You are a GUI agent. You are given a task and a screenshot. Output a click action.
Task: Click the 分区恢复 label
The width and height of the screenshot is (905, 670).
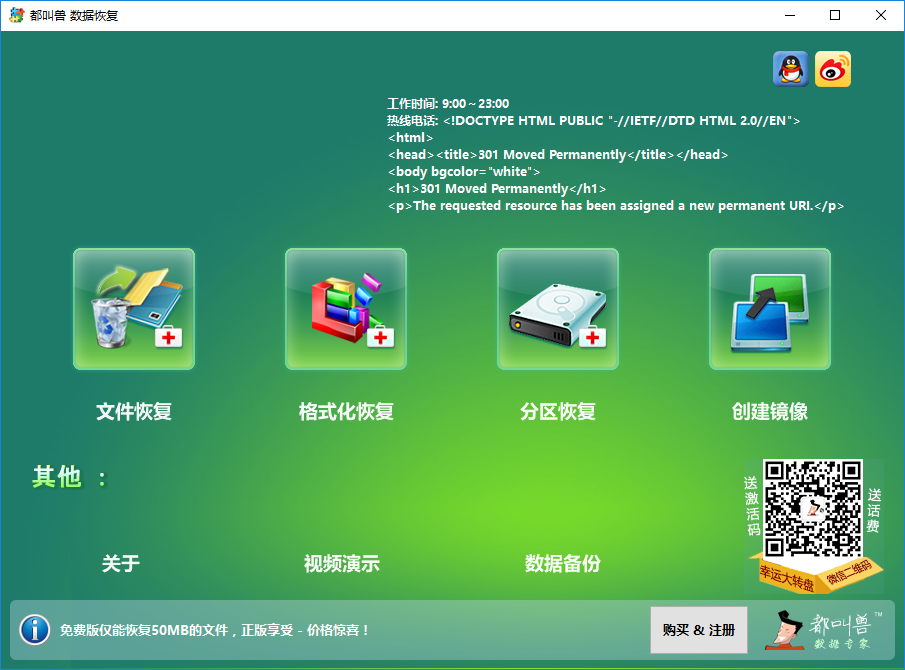pyautogui.click(x=558, y=411)
